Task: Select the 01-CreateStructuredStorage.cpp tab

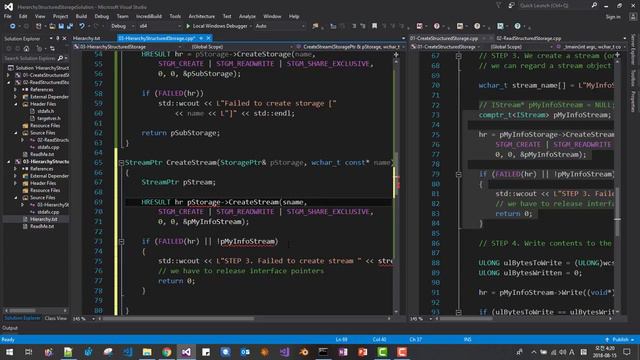Action: pos(444,38)
